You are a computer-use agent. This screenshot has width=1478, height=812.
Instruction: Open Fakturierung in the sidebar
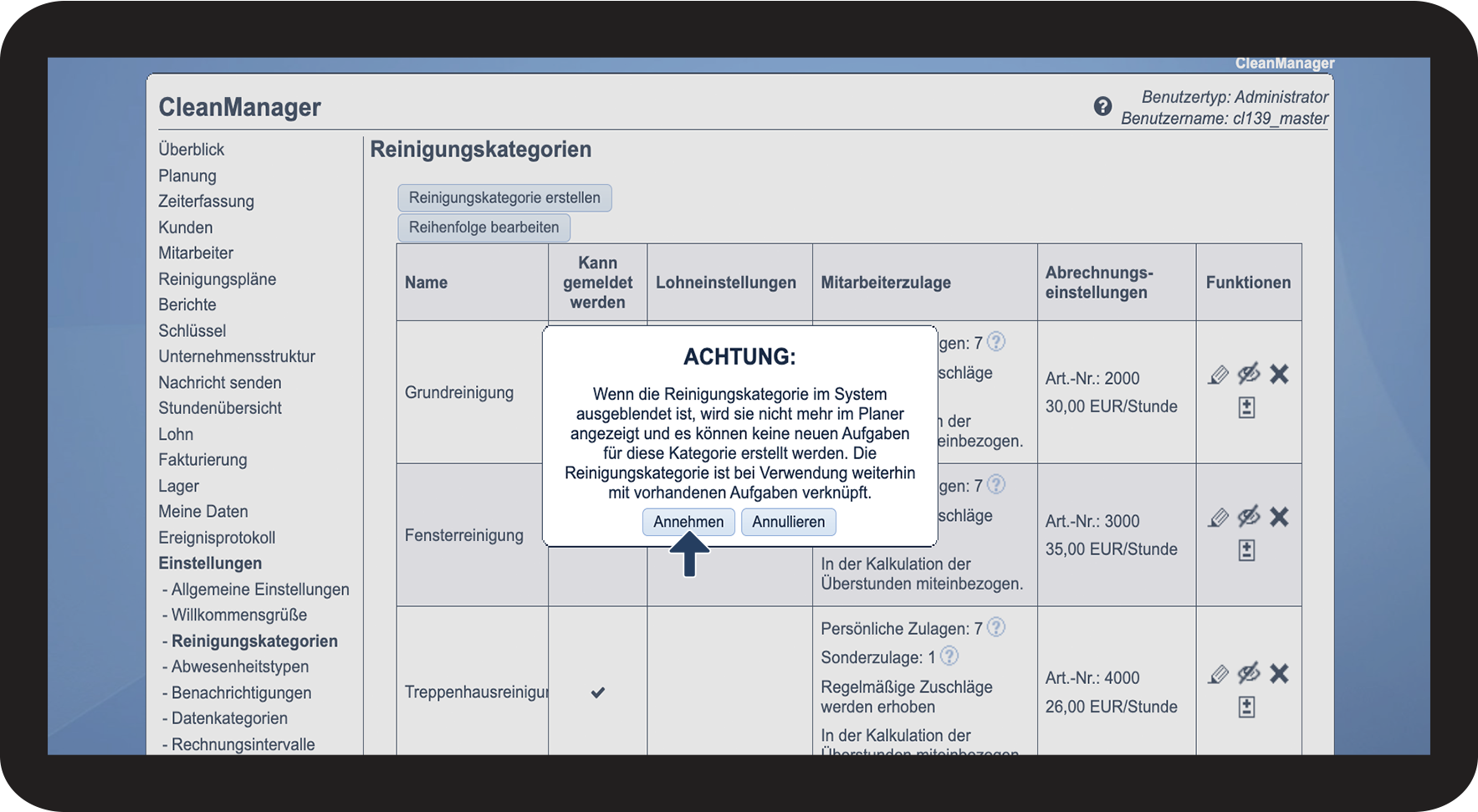203,460
